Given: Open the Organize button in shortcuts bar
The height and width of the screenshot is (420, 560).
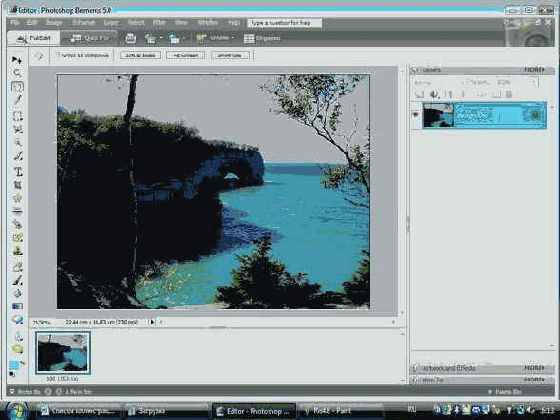Looking at the screenshot, I should [x=262, y=38].
